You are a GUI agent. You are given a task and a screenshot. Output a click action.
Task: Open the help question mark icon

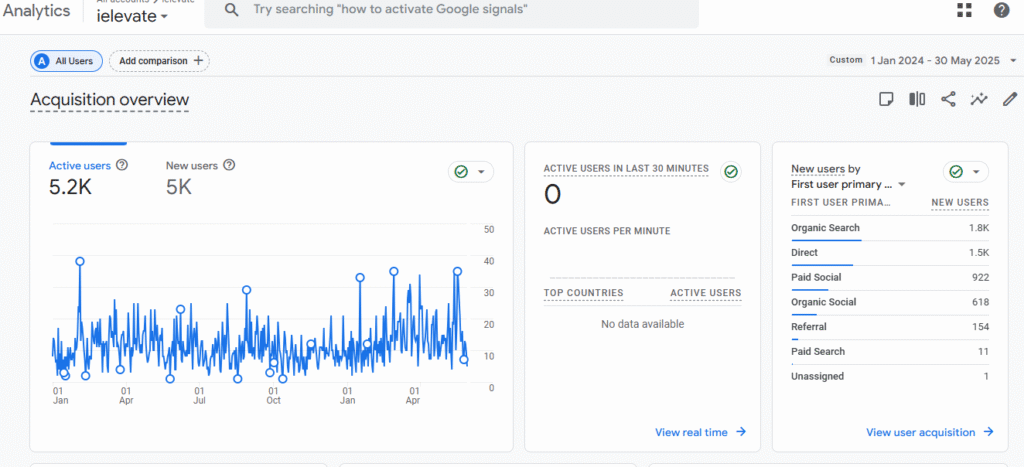click(1001, 10)
